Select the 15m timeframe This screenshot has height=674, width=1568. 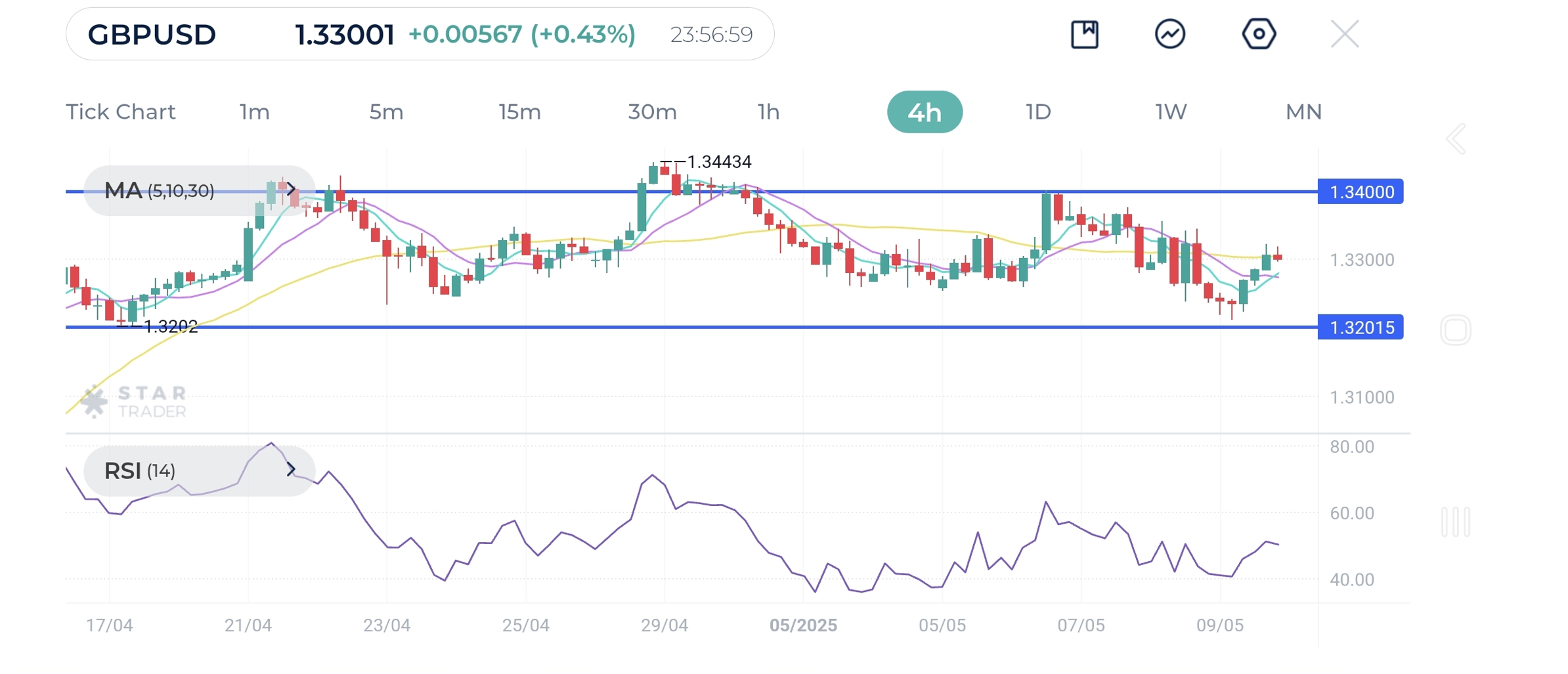519,112
